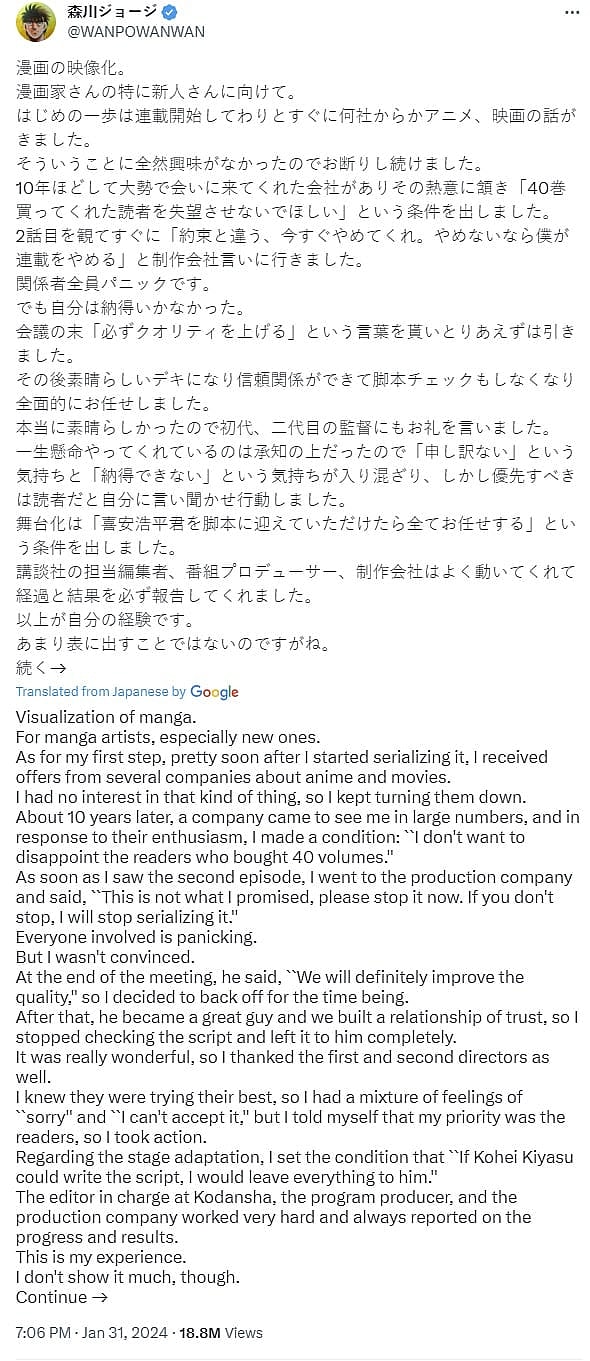Open the thread via the 続く link
Image resolution: width=590 pixels, height=1361 pixels.
coord(30,667)
